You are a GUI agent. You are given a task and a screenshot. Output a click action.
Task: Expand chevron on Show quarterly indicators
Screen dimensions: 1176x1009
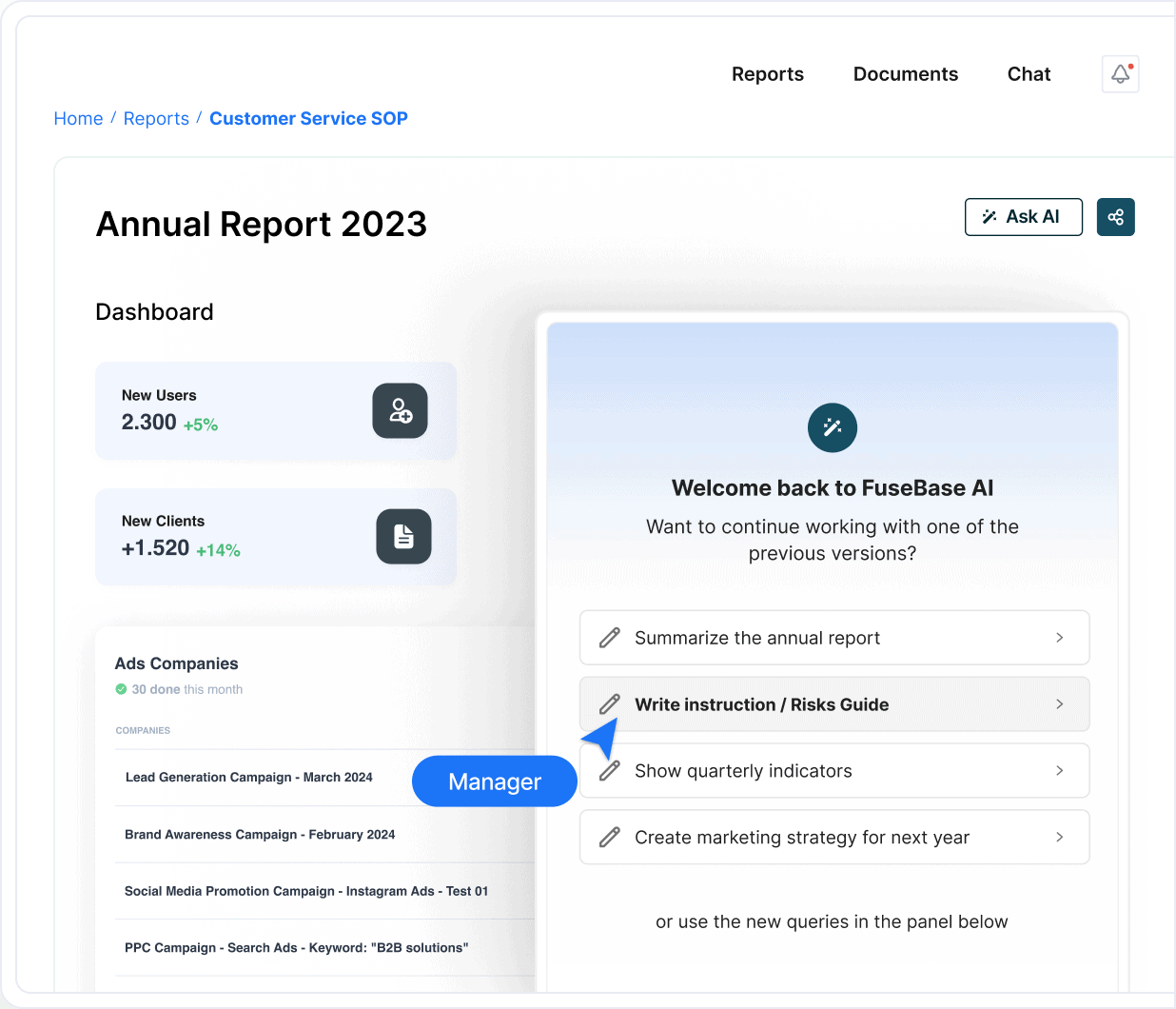coord(1060,771)
